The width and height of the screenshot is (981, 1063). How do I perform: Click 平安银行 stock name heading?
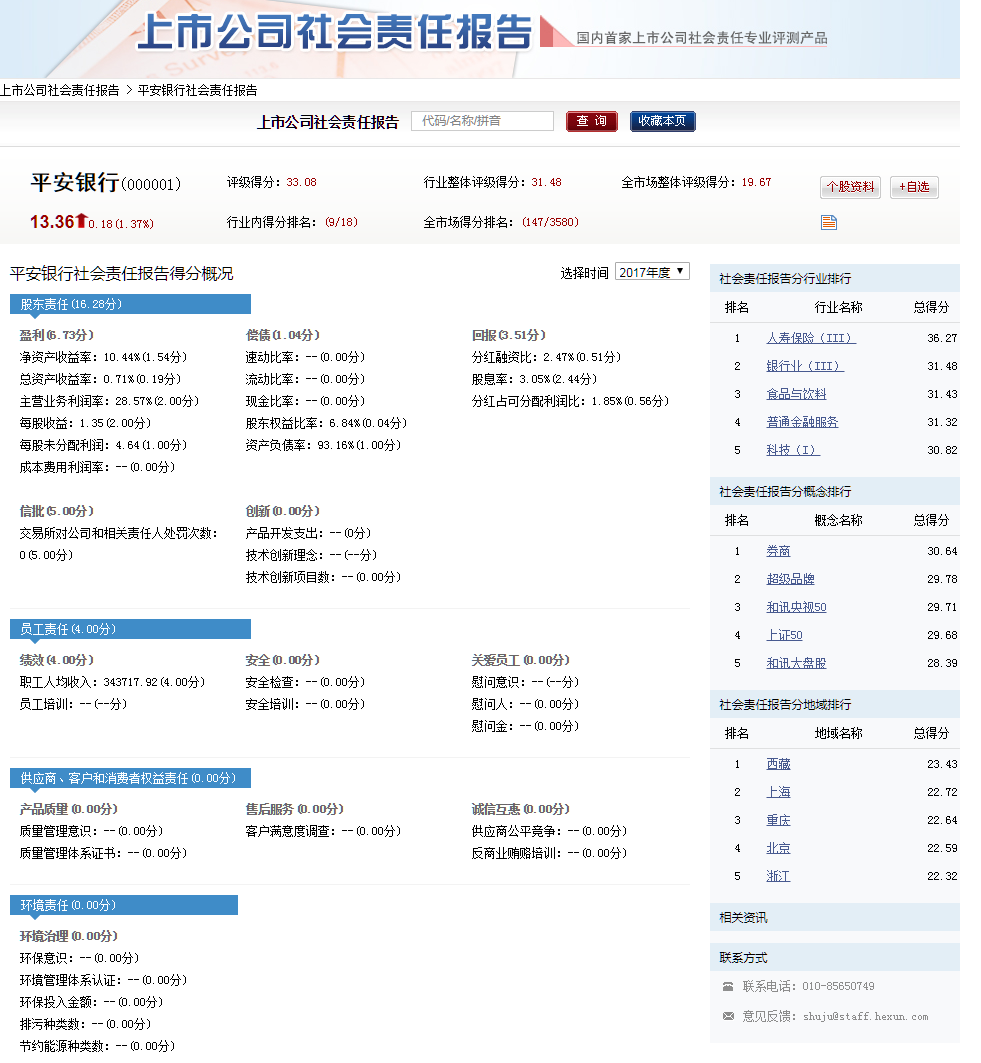(75, 182)
